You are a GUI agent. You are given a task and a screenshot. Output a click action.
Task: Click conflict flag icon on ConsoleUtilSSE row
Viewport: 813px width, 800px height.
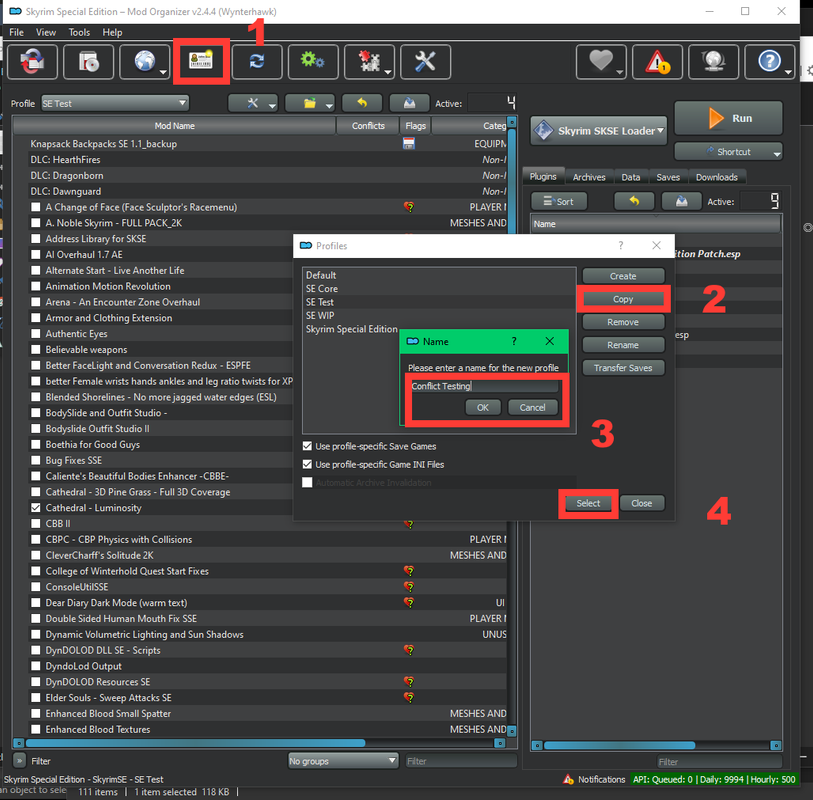coord(409,587)
